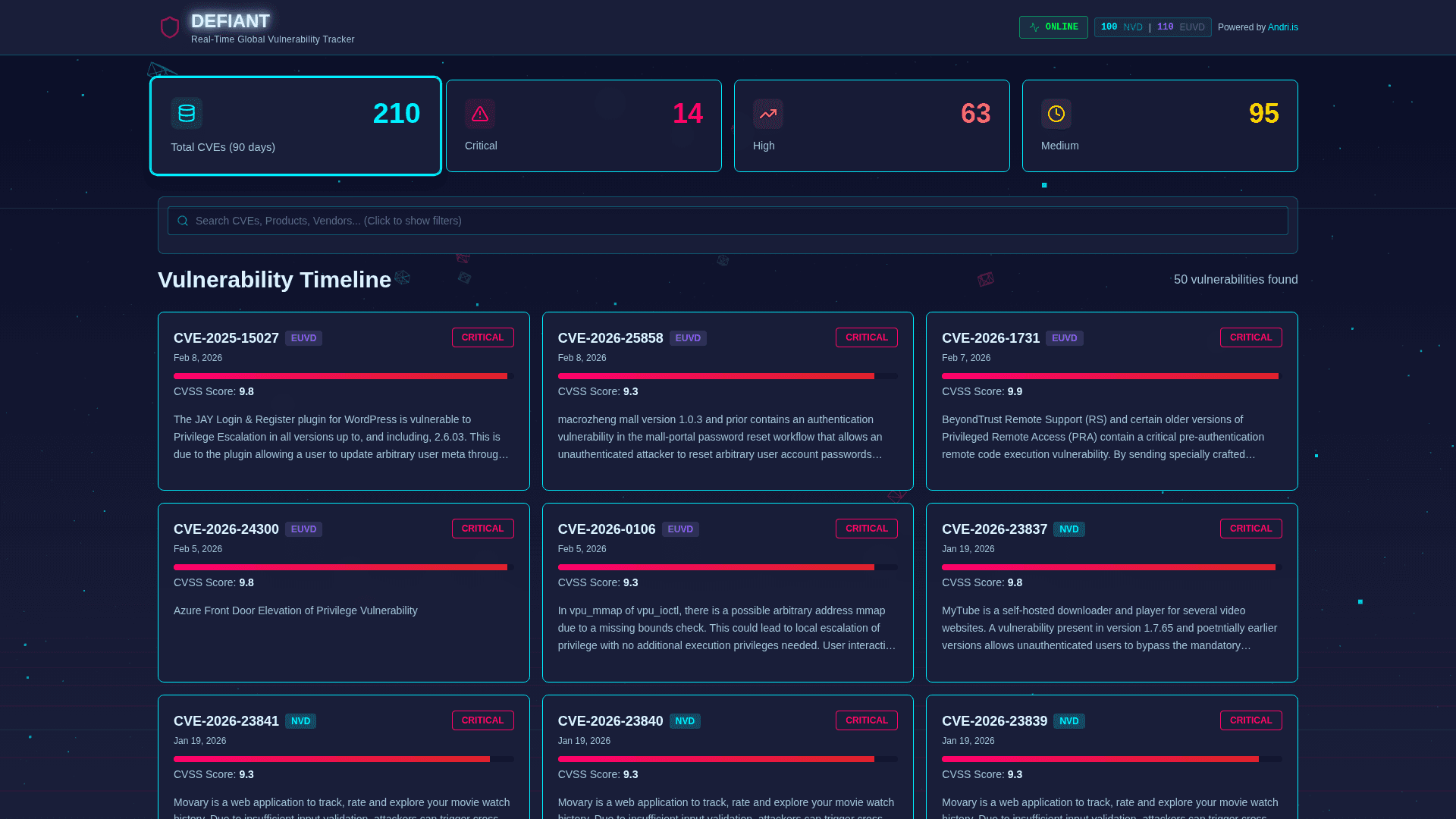Open the CVE-2025-15027 card title
This screenshot has height=819, width=1456.
click(226, 338)
